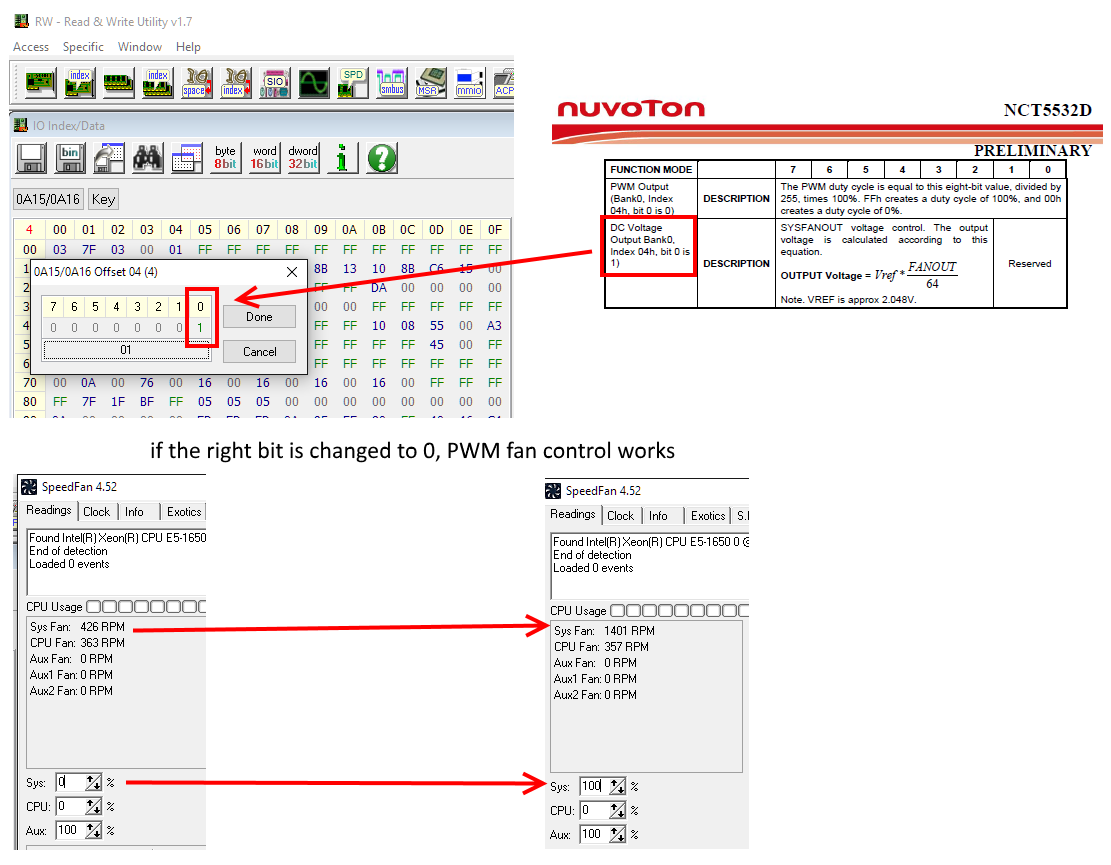Image resolution: width=1111 pixels, height=865 pixels.
Task: Switch to byte 8bit view
Action: coord(225,157)
